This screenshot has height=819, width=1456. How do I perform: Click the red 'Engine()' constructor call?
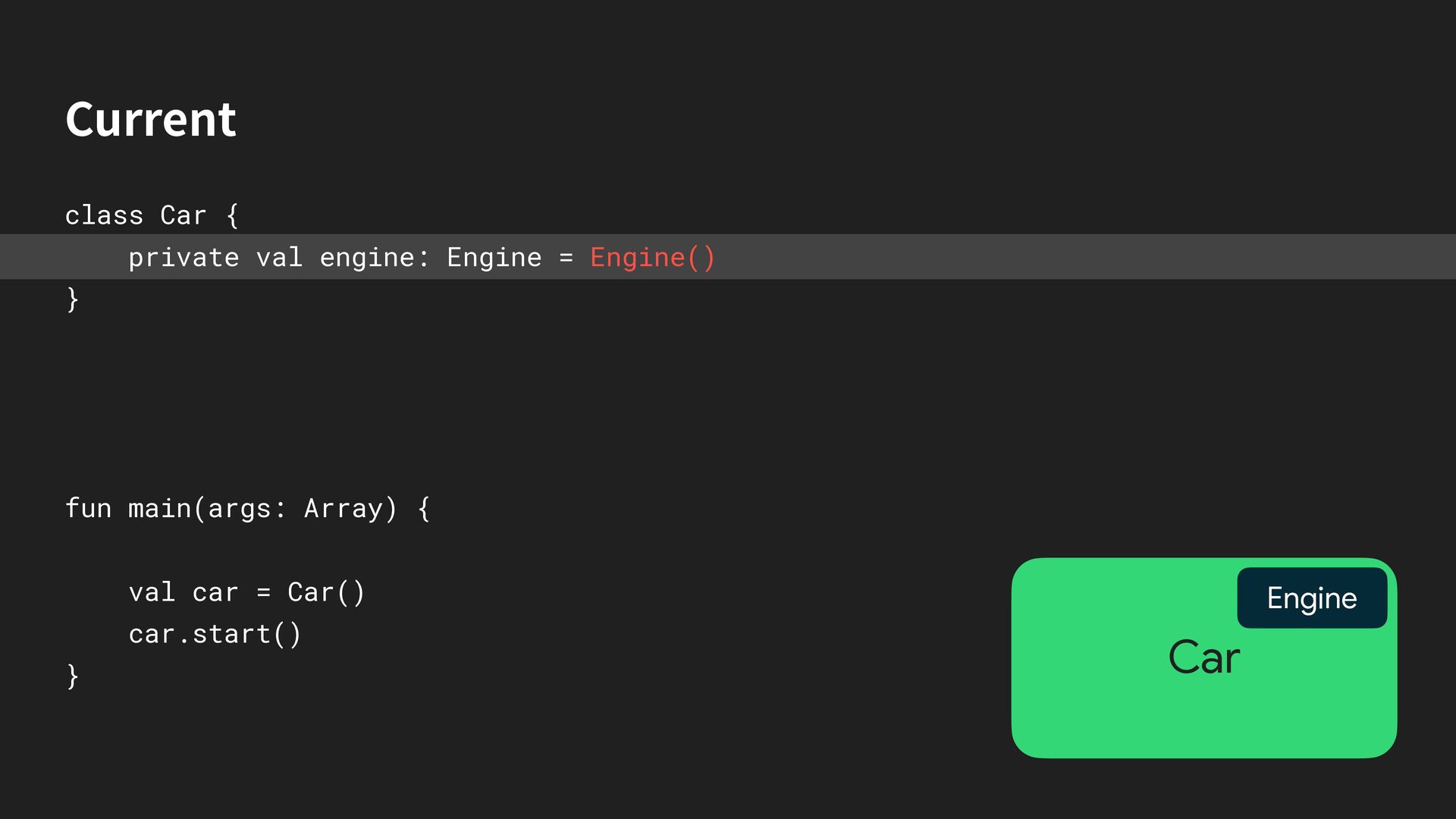tap(652, 258)
